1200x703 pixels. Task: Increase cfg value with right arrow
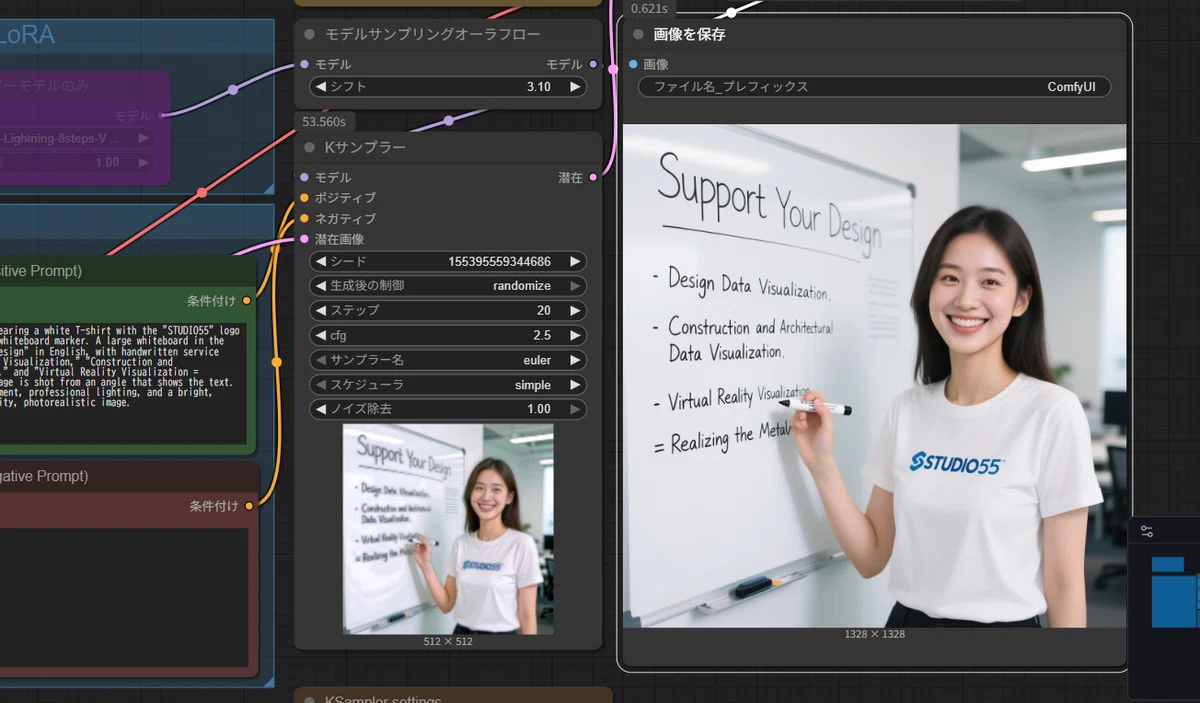[x=575, y=335]
